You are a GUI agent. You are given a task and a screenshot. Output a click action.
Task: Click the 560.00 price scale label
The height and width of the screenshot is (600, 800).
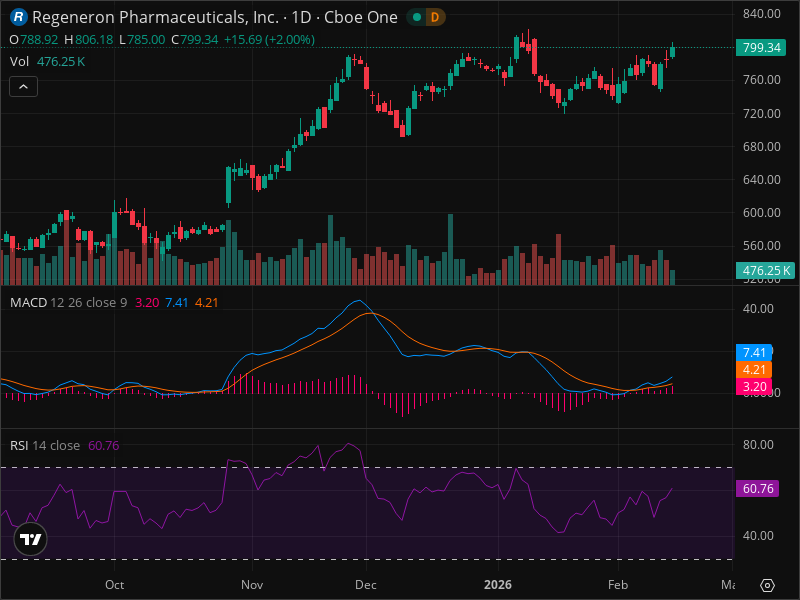761,246
